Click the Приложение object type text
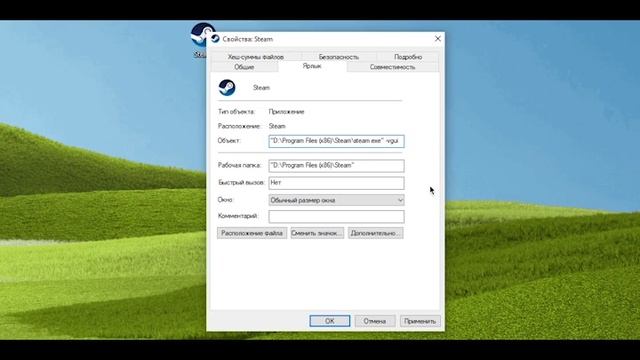 pos(287,111)
